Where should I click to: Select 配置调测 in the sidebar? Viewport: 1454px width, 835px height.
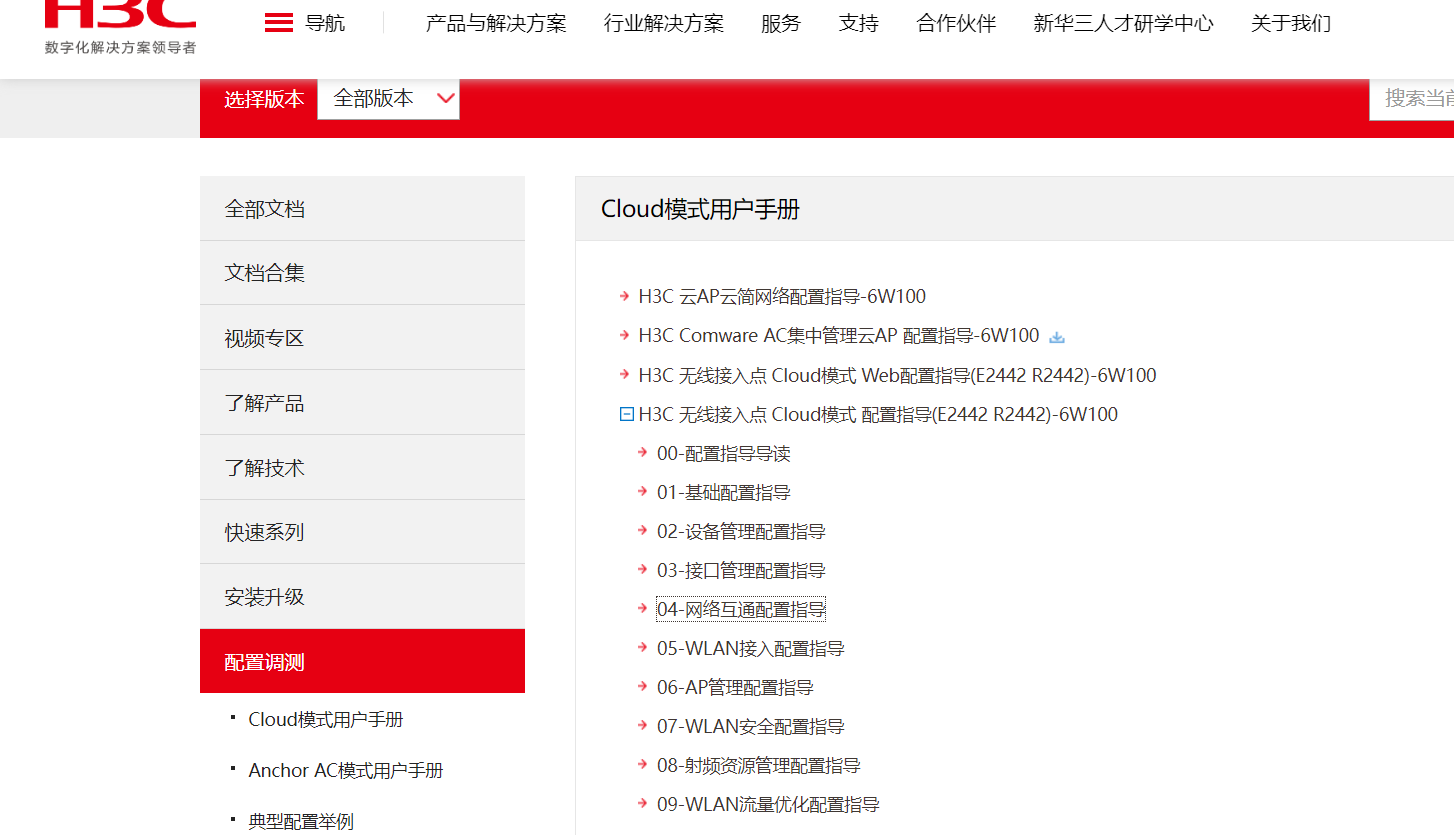362,661
